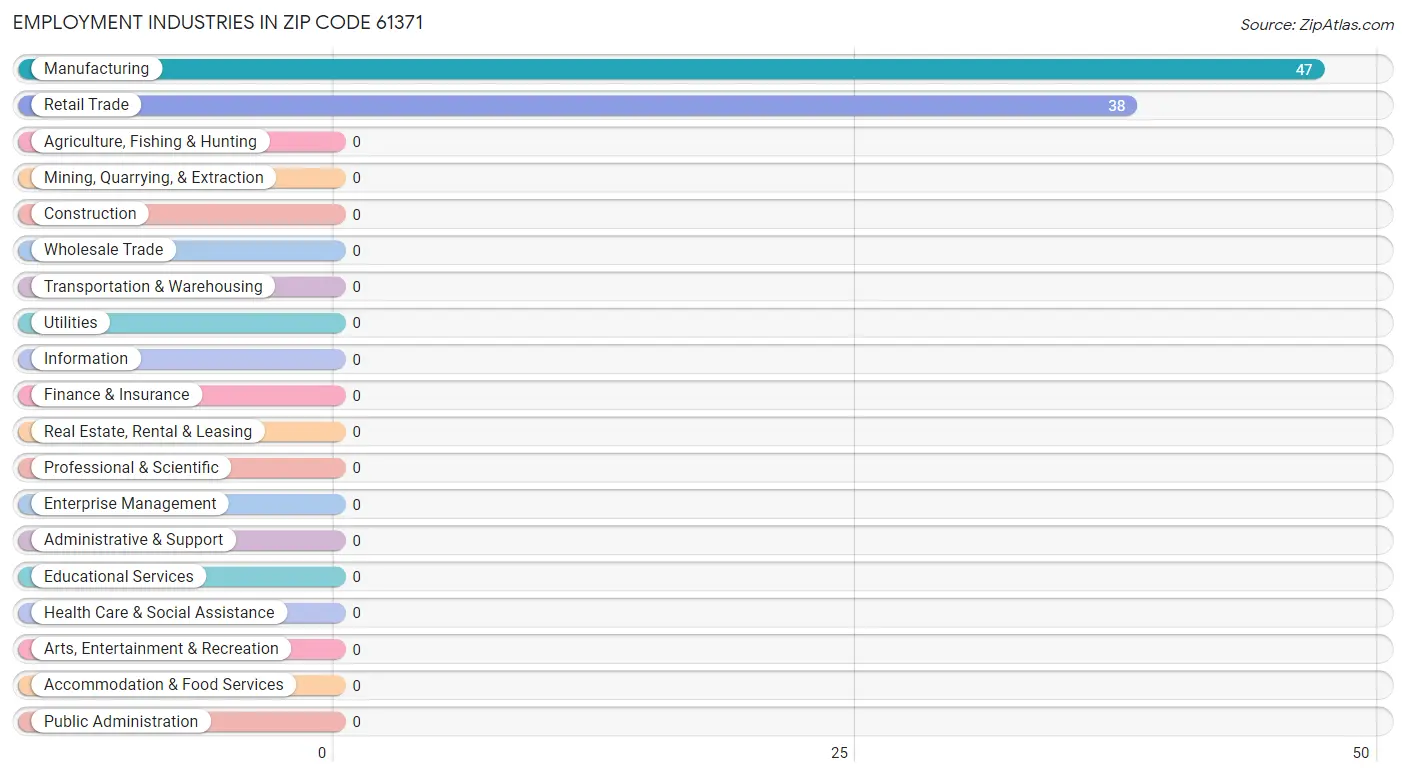Screen dimensions: 1406x776
Task: Click the value 47 on Manufacturing bar
Action: 1304,70
